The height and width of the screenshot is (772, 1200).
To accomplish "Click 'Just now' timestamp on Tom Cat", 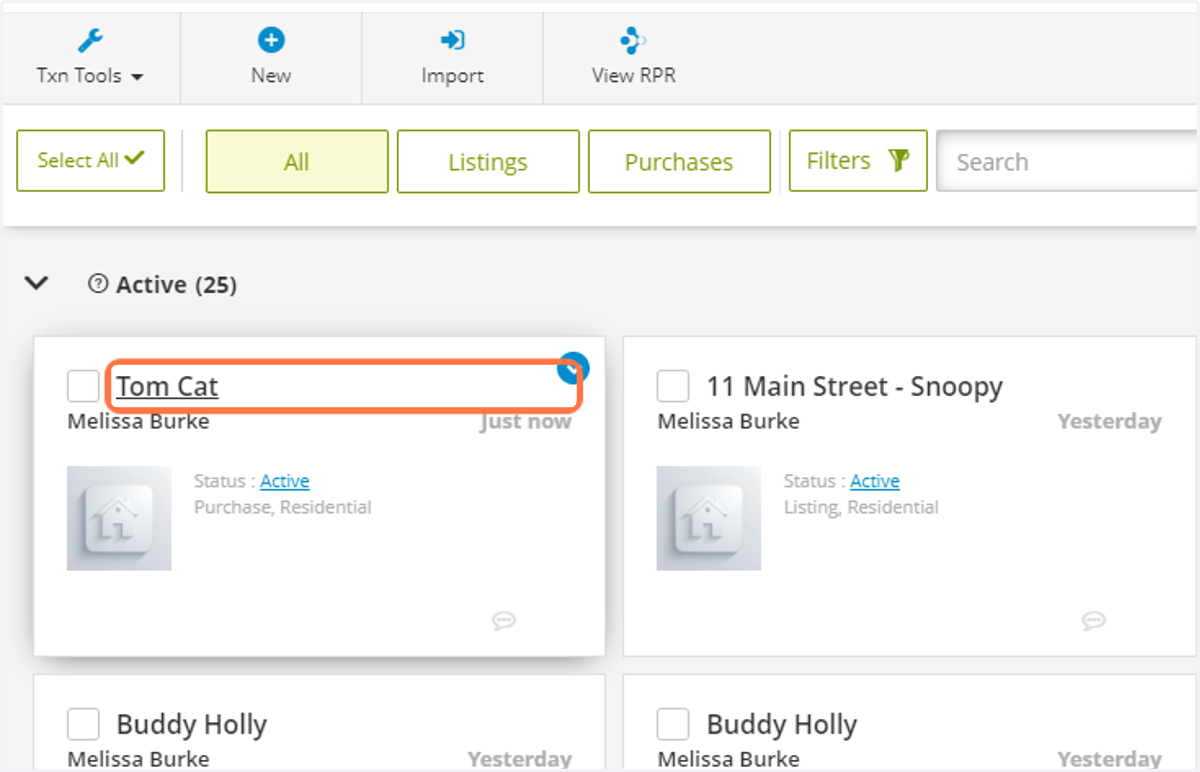I will click(x=526, y=421).
